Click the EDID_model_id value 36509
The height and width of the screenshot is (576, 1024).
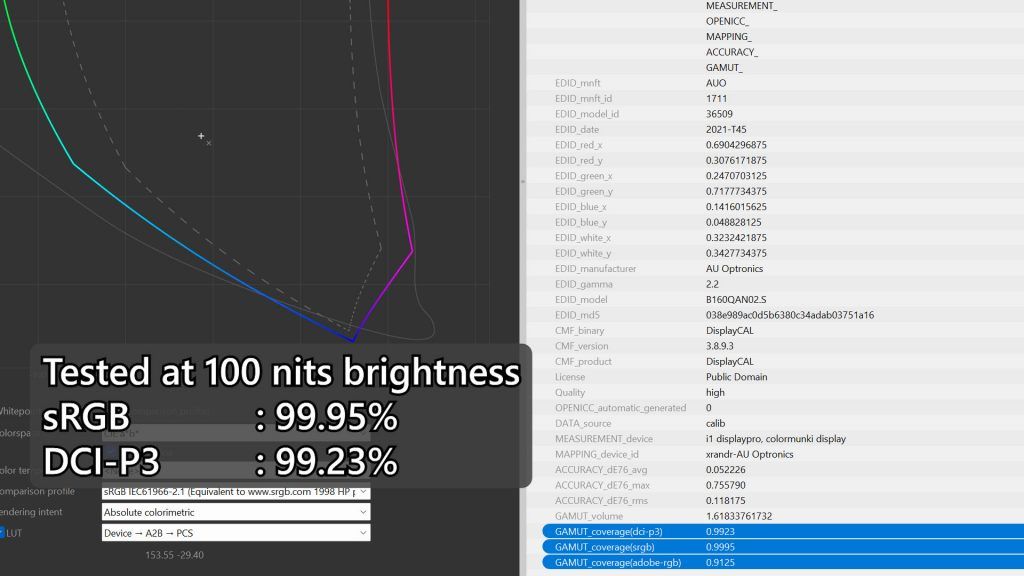tap(719, 114)
